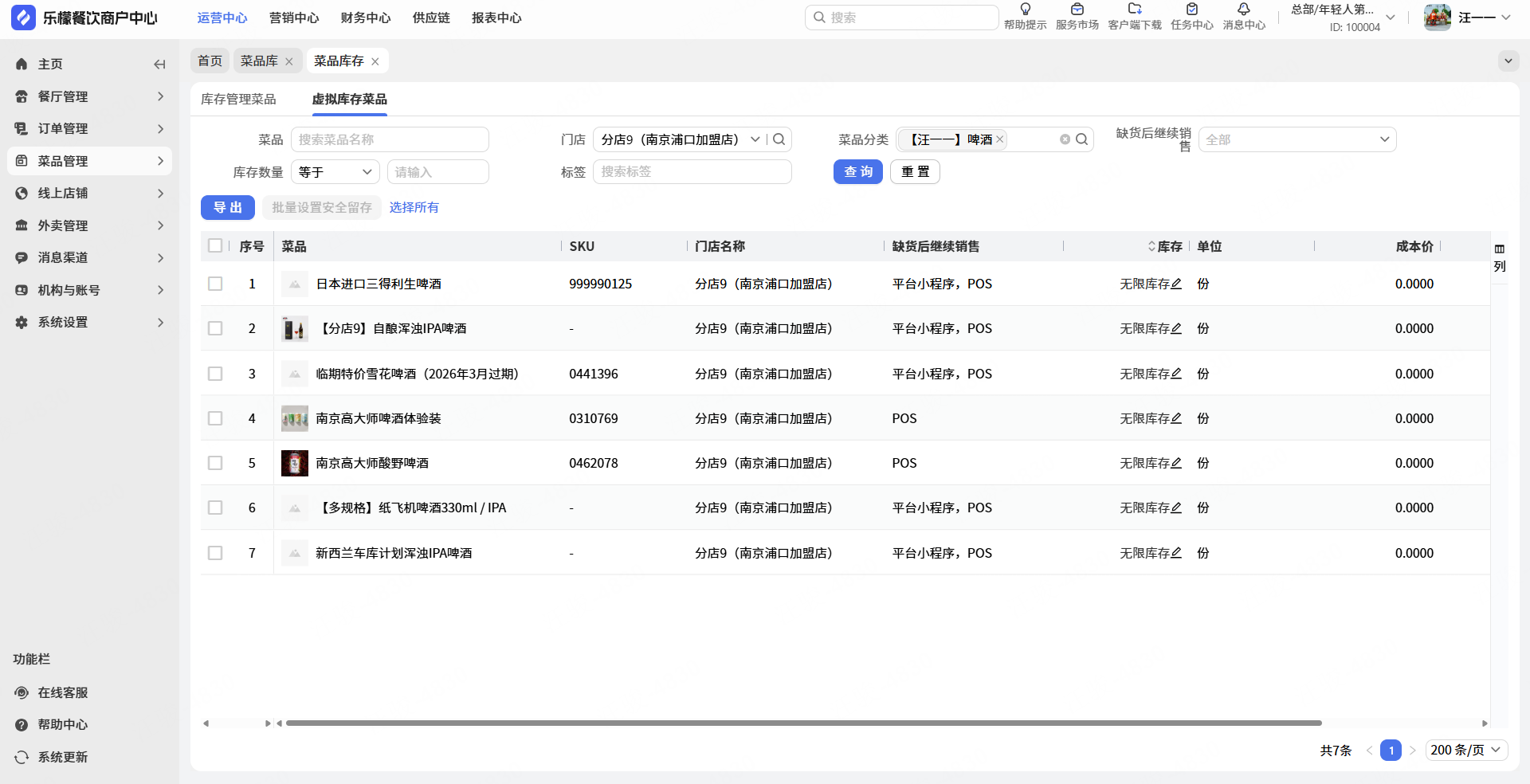
Task: Open the 帮助提示 lightbulb icon
Action: coord(1025,10)
